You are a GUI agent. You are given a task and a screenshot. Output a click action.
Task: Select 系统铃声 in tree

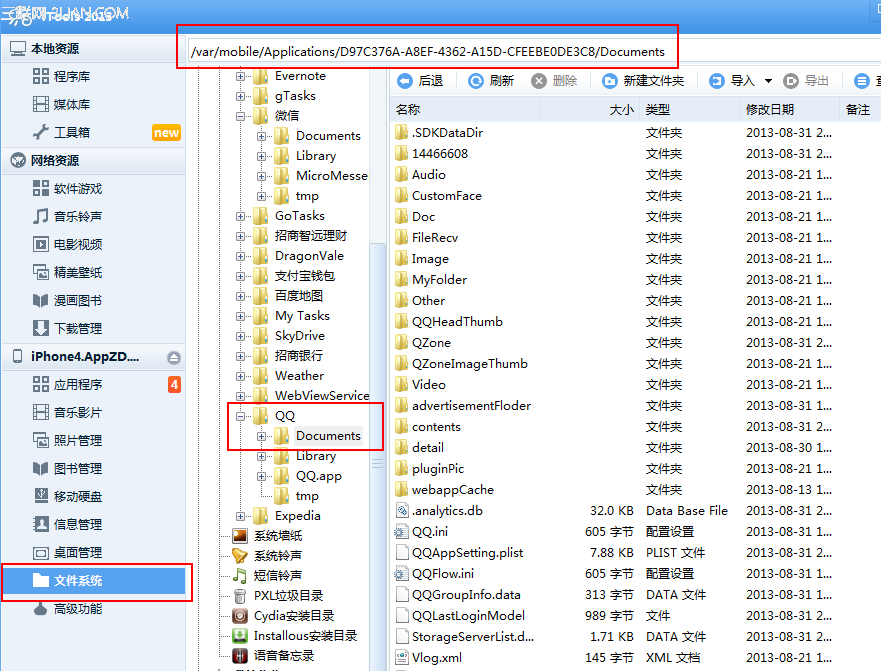pyautogui.click(x=278, y=556)
